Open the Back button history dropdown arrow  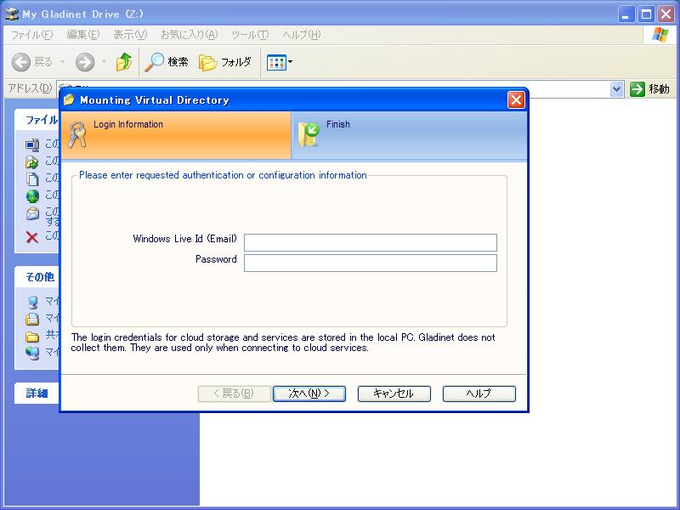coord(62,62)
